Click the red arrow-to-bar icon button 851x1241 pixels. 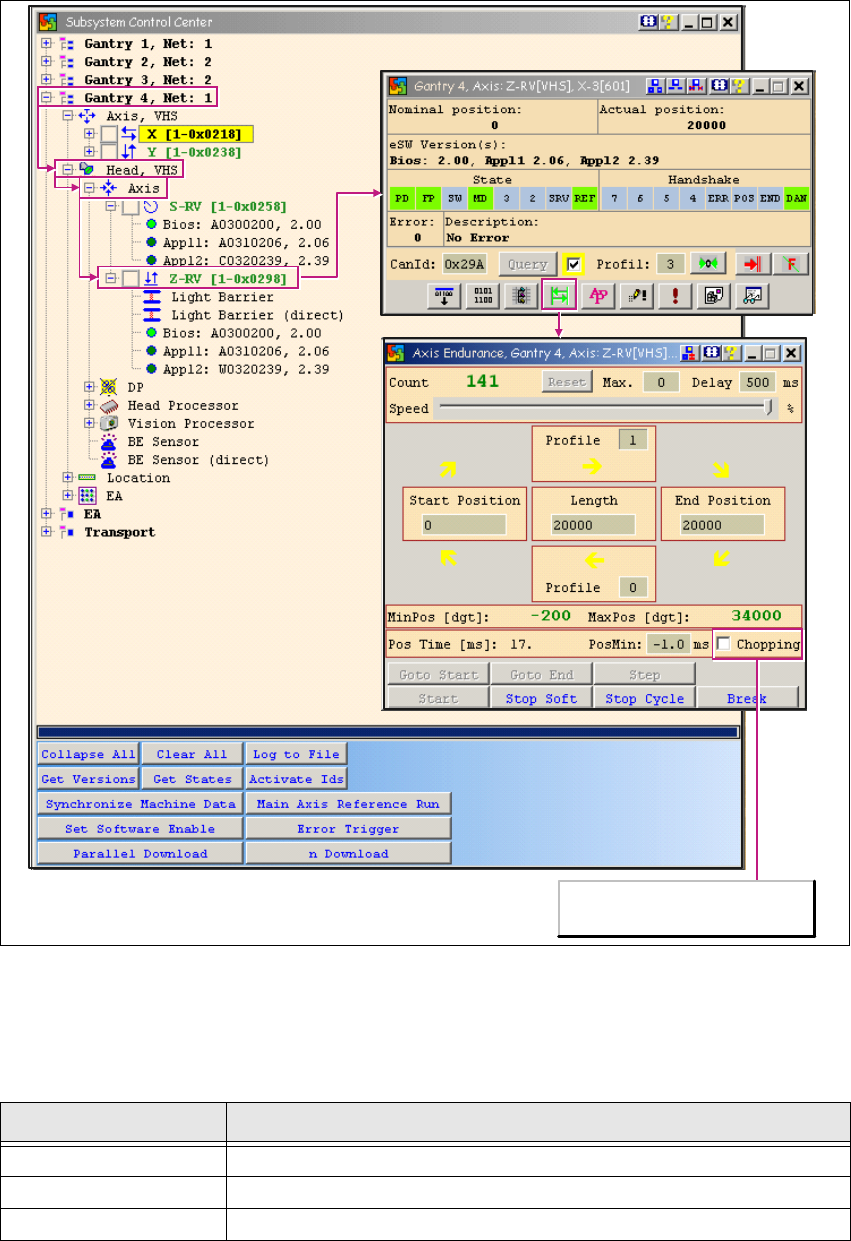point(750,264)
